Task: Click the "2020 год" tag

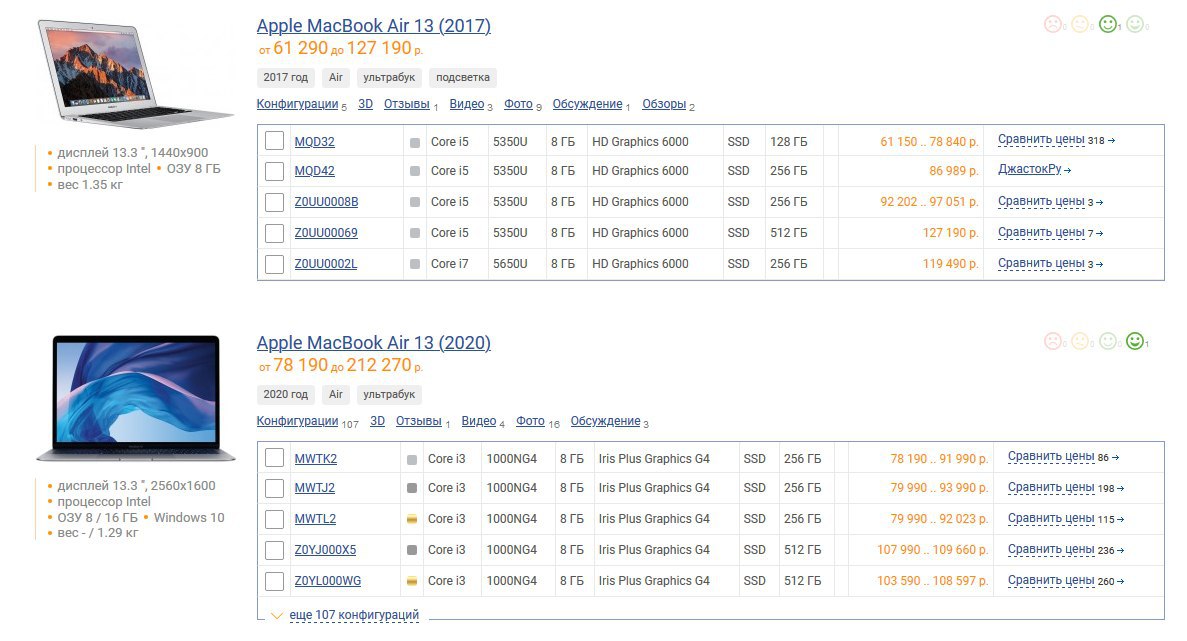Action: click(285, 394)
